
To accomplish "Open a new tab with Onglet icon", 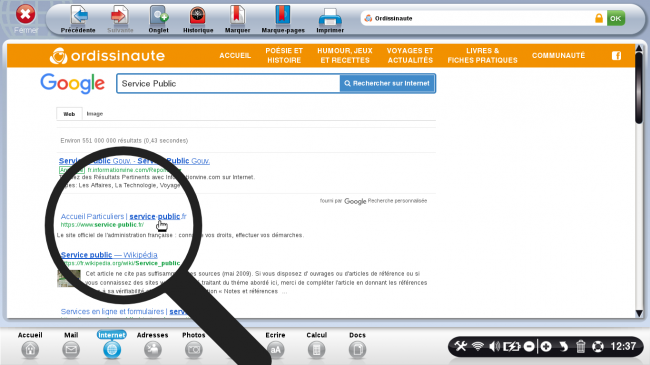I will (x=158, y=16).
